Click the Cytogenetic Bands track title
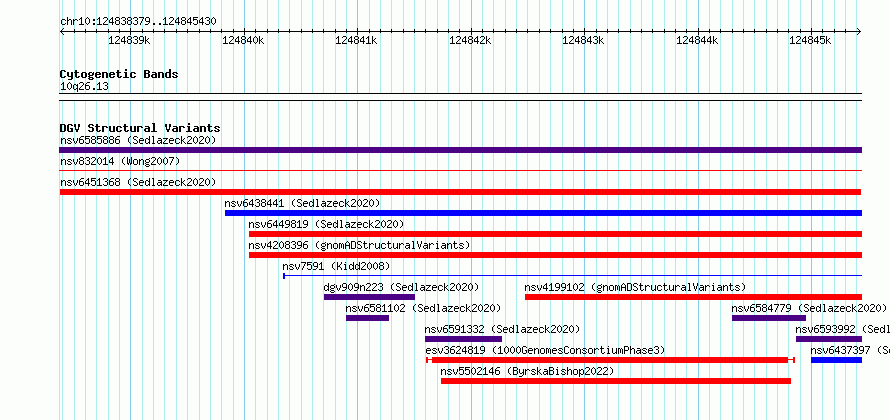890x420 pixels. pyautogui.click(x=119, y=74)
